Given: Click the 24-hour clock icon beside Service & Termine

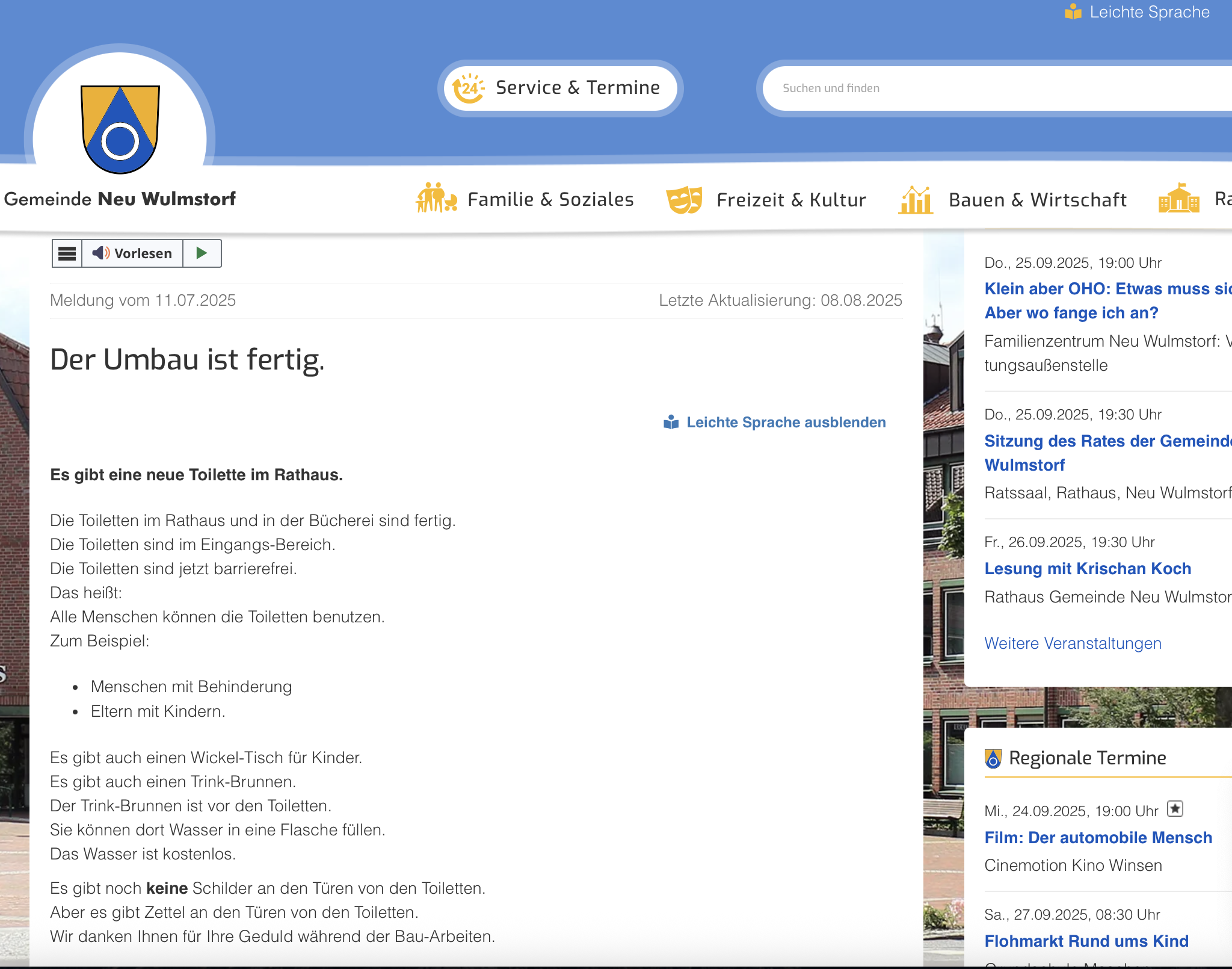Looking at the screenshot, I should [468, 88].
